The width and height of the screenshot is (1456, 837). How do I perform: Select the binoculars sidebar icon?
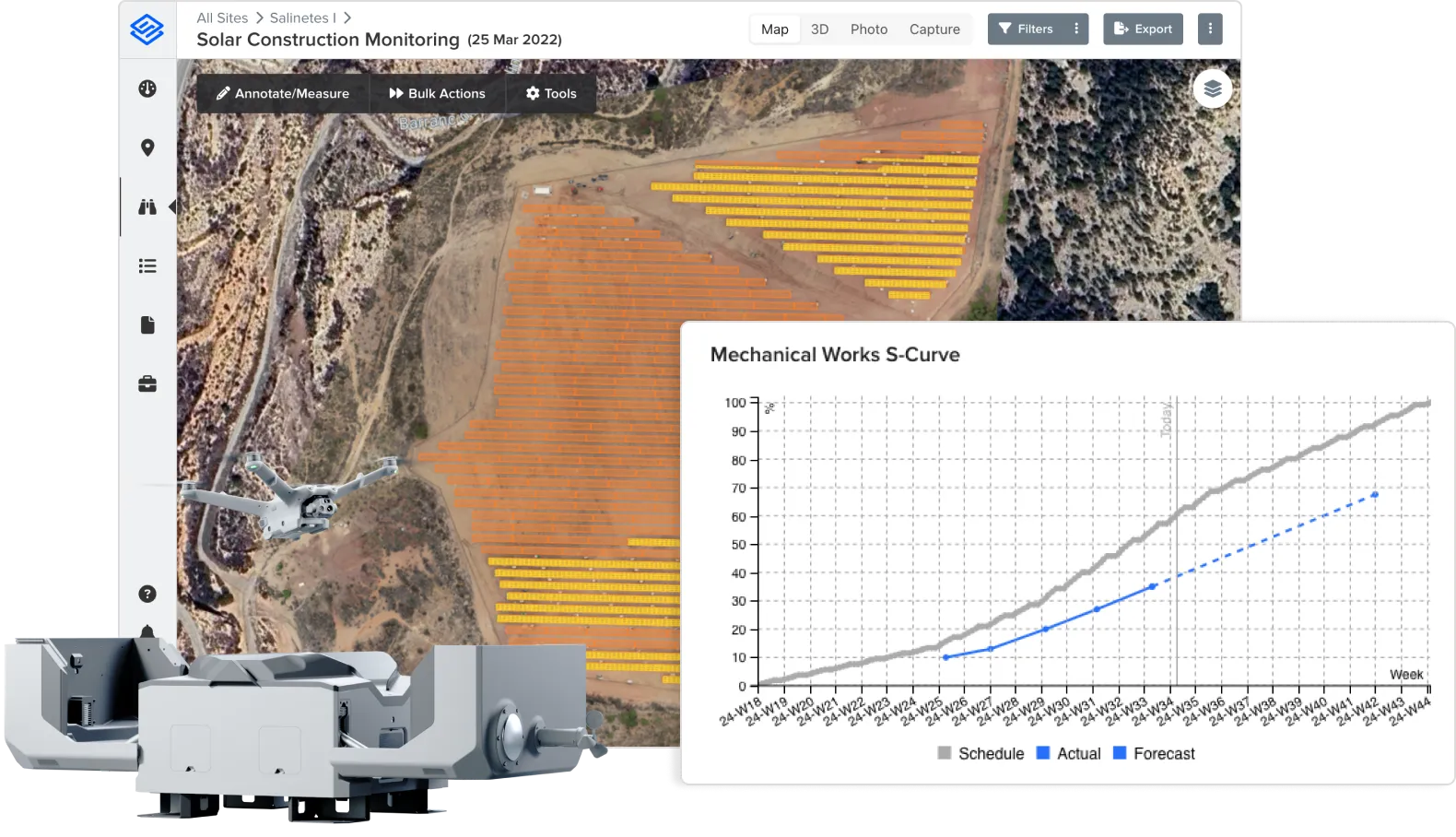tap(147, 206)
